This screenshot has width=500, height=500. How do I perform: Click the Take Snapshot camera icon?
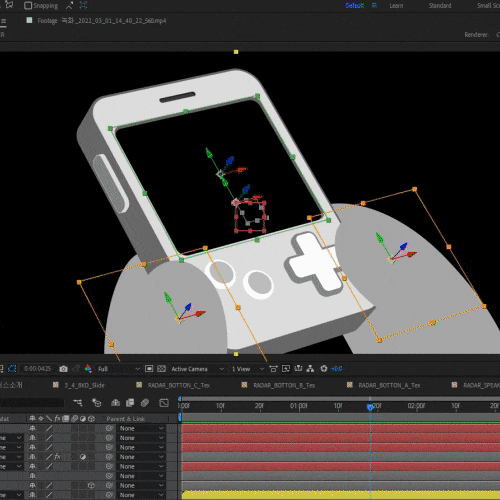[x=63, y=369]
